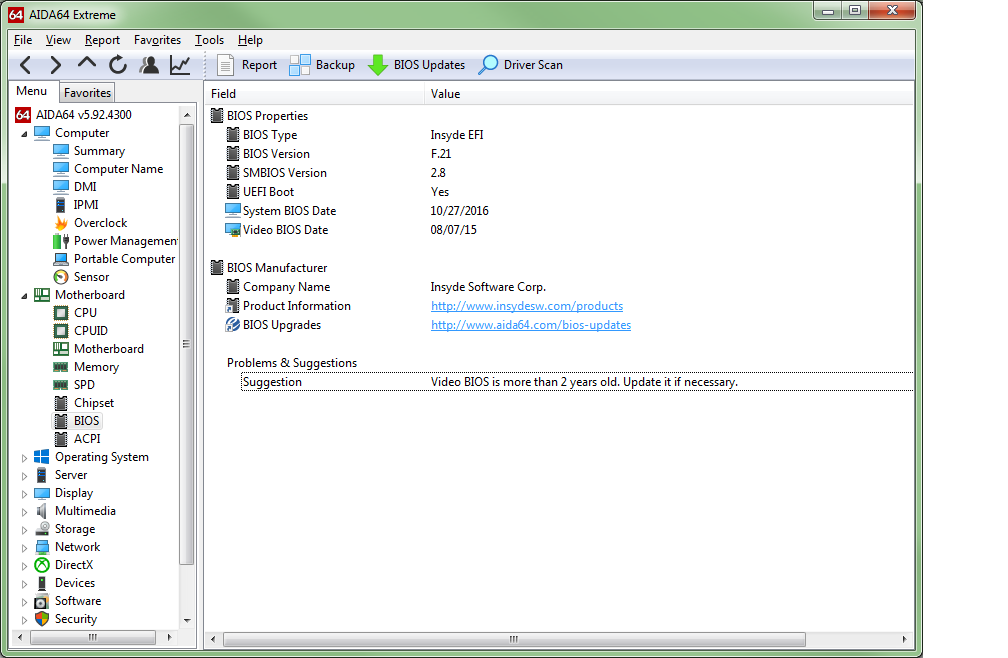1008x658 pixels.
Task: Go back with the left arrow toolbar icon
Action: (x=26, y=65)
